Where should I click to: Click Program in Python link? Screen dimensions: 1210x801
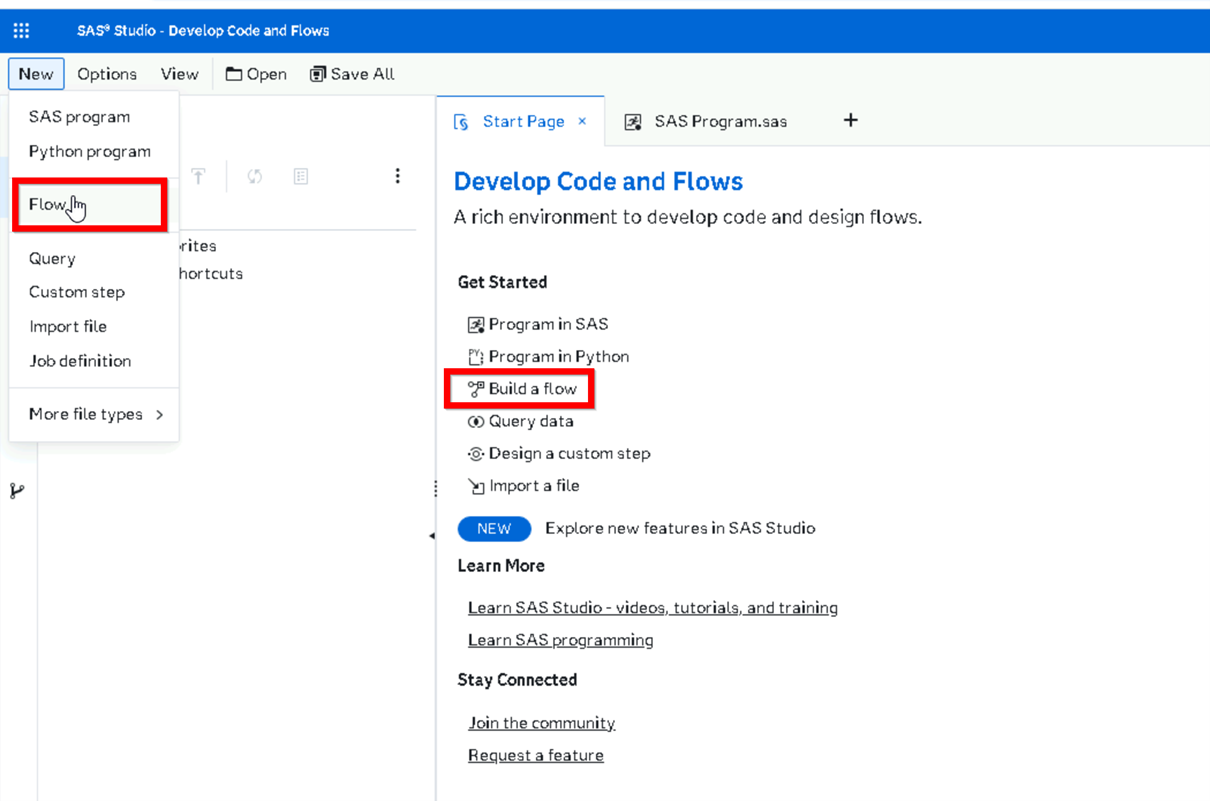pyautogui.click(x=549, y=357)
